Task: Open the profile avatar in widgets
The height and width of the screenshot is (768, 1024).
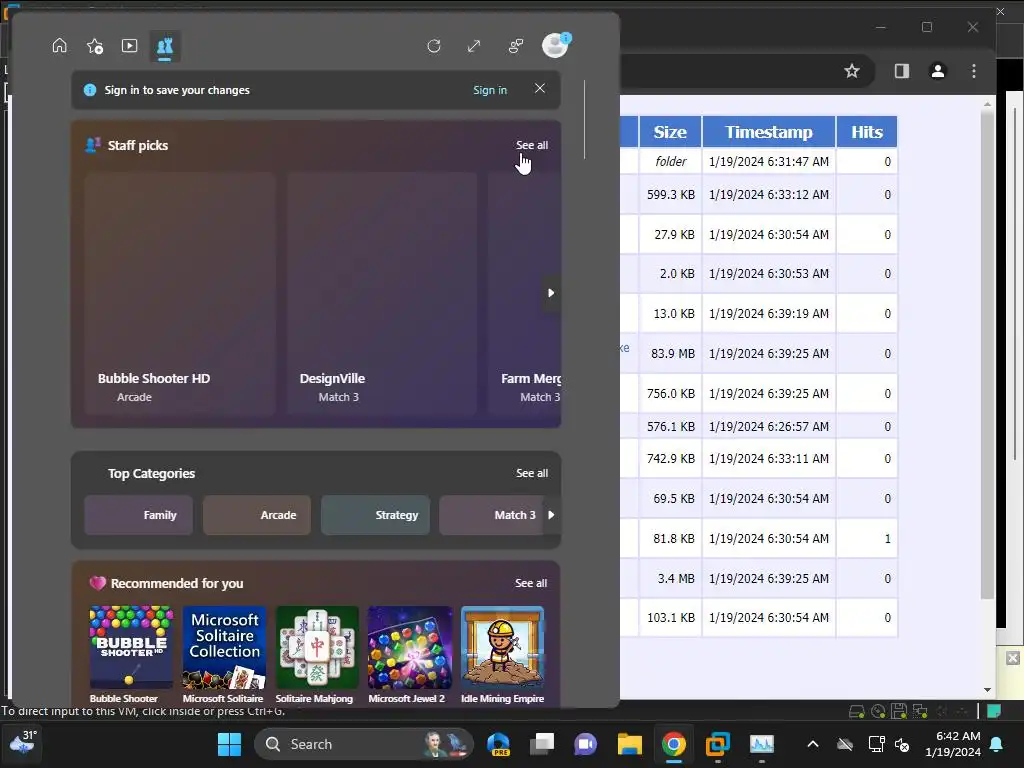Action: click(x=555, y=45)
